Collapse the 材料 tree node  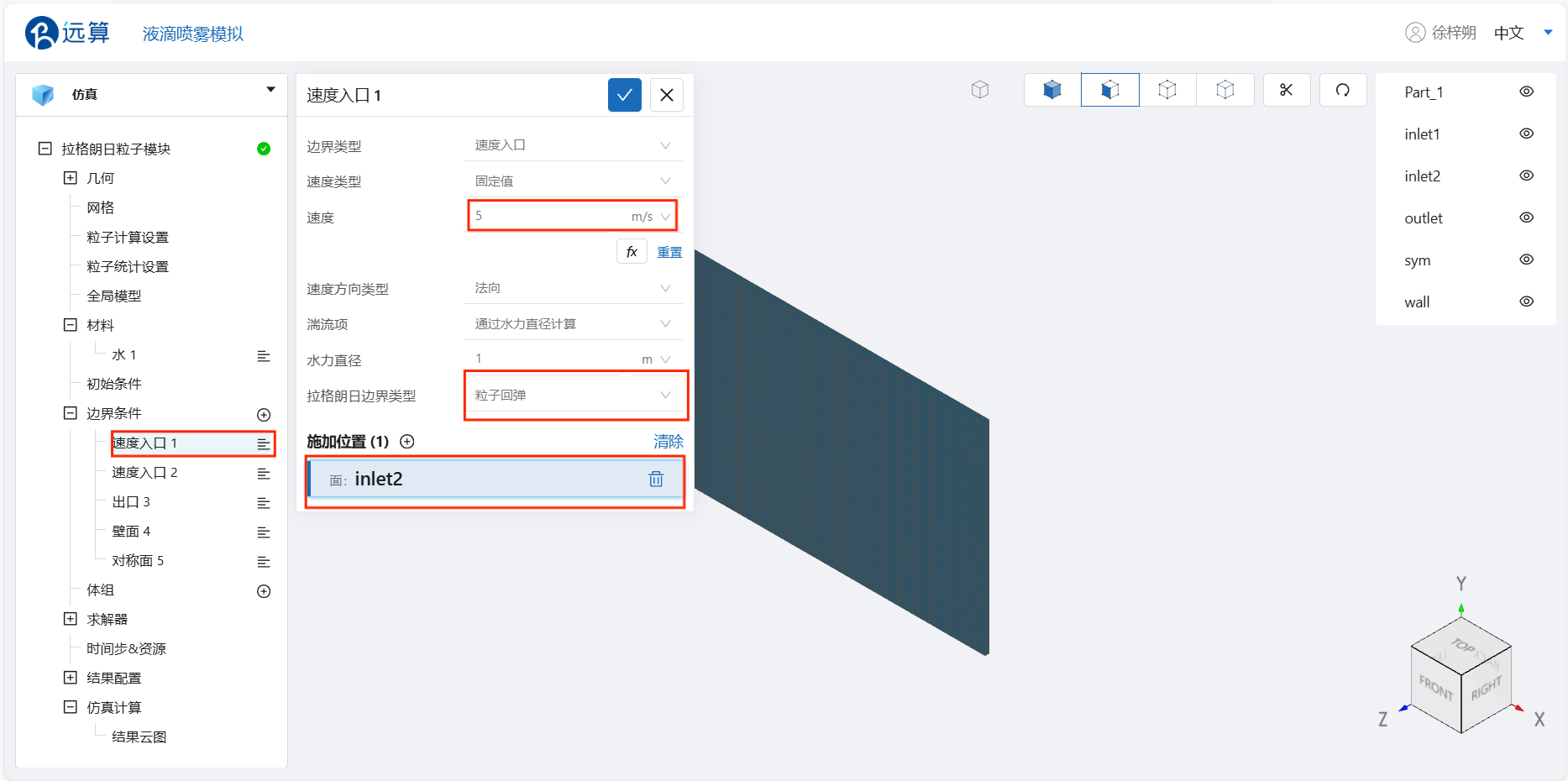click(x=71, y=325)
